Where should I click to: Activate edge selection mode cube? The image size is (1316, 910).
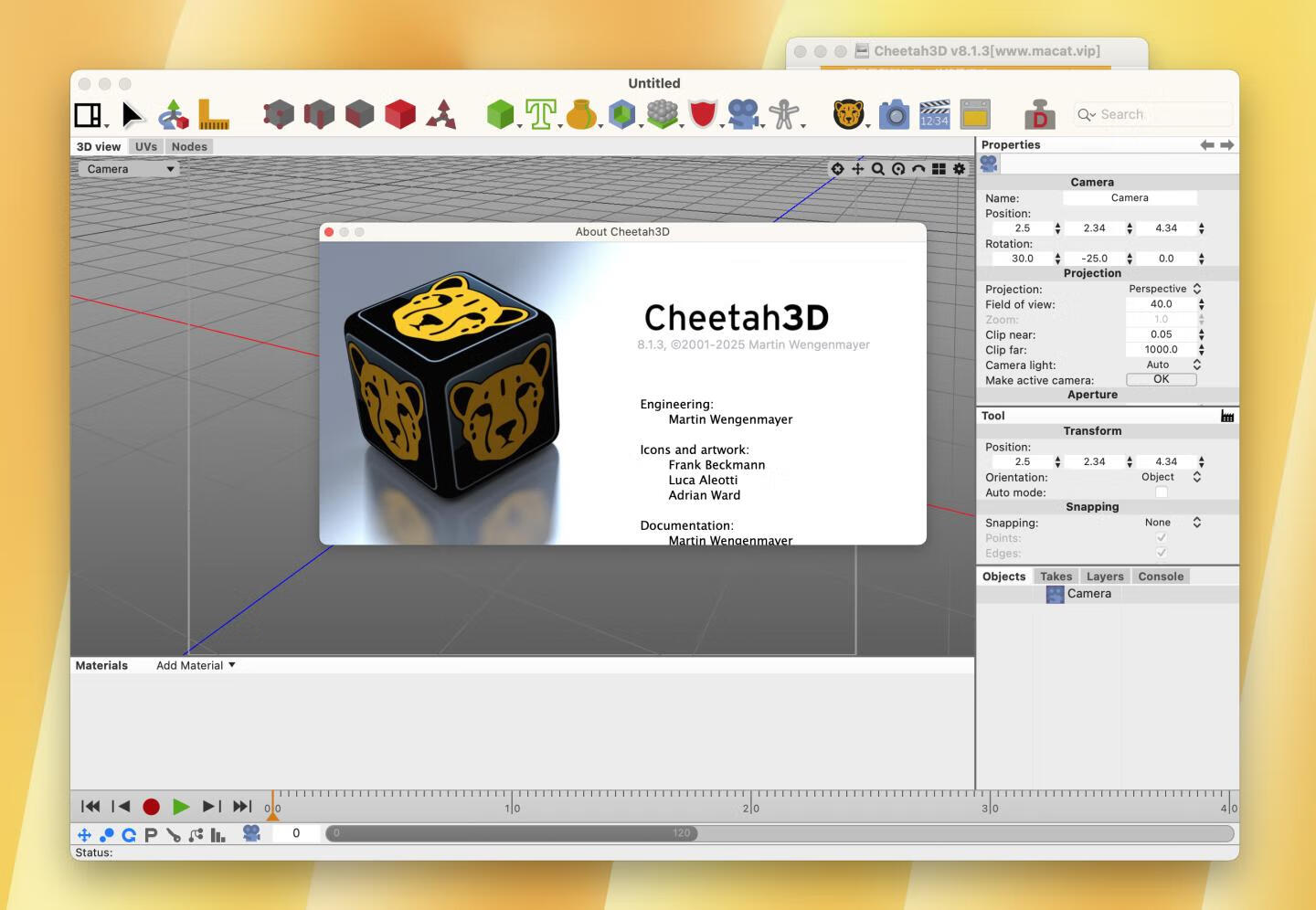(319, 114)
